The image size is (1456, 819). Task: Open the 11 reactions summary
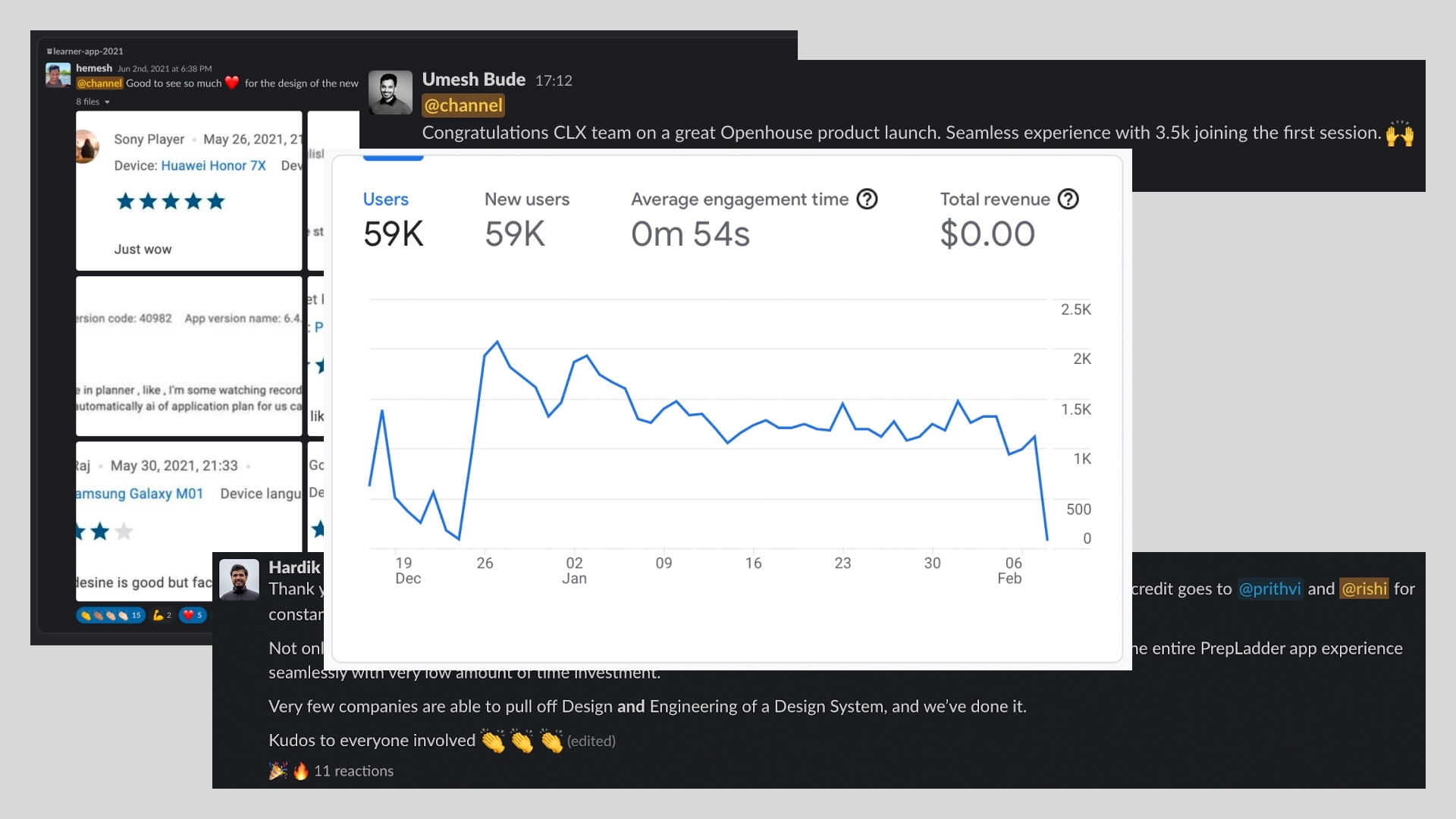tap(353, 771)
